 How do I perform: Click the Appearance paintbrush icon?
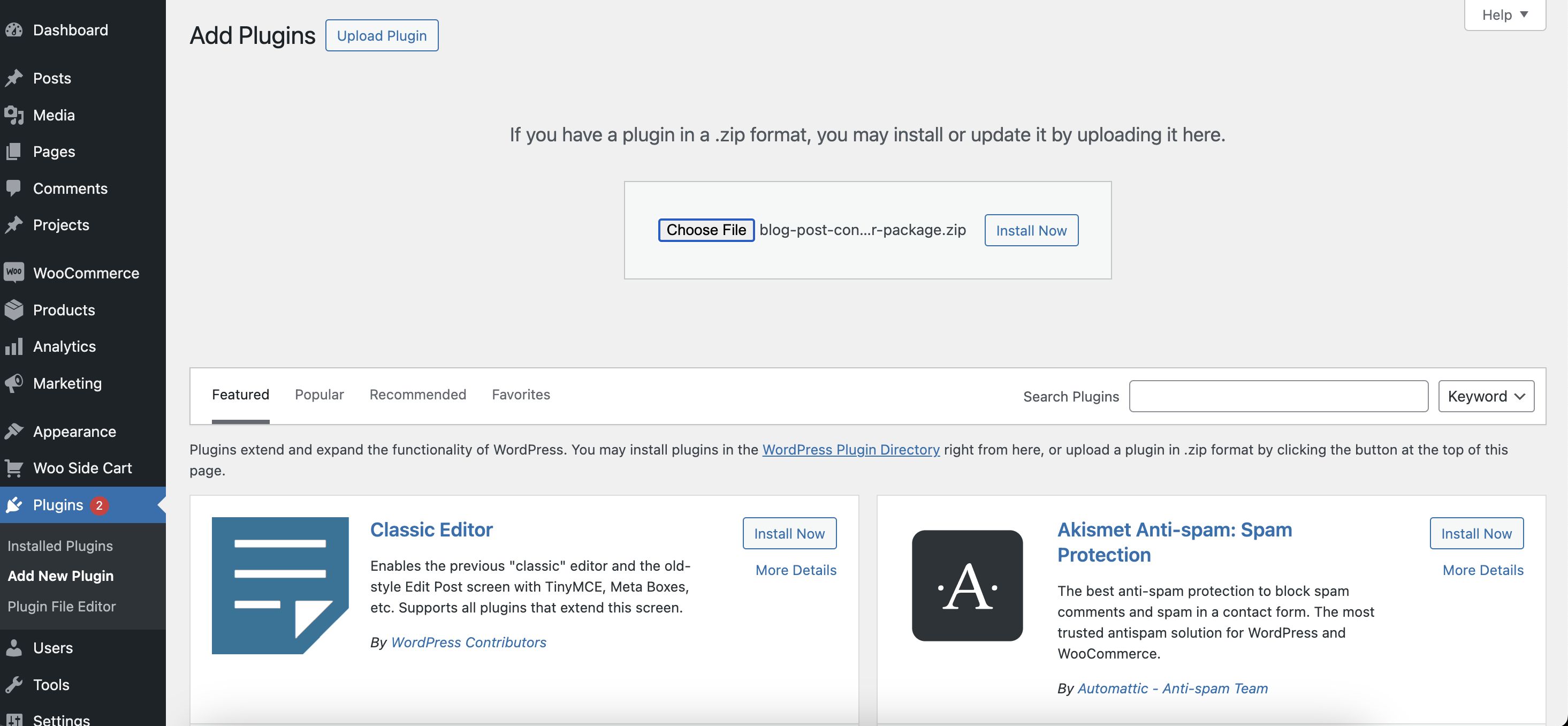13,431
